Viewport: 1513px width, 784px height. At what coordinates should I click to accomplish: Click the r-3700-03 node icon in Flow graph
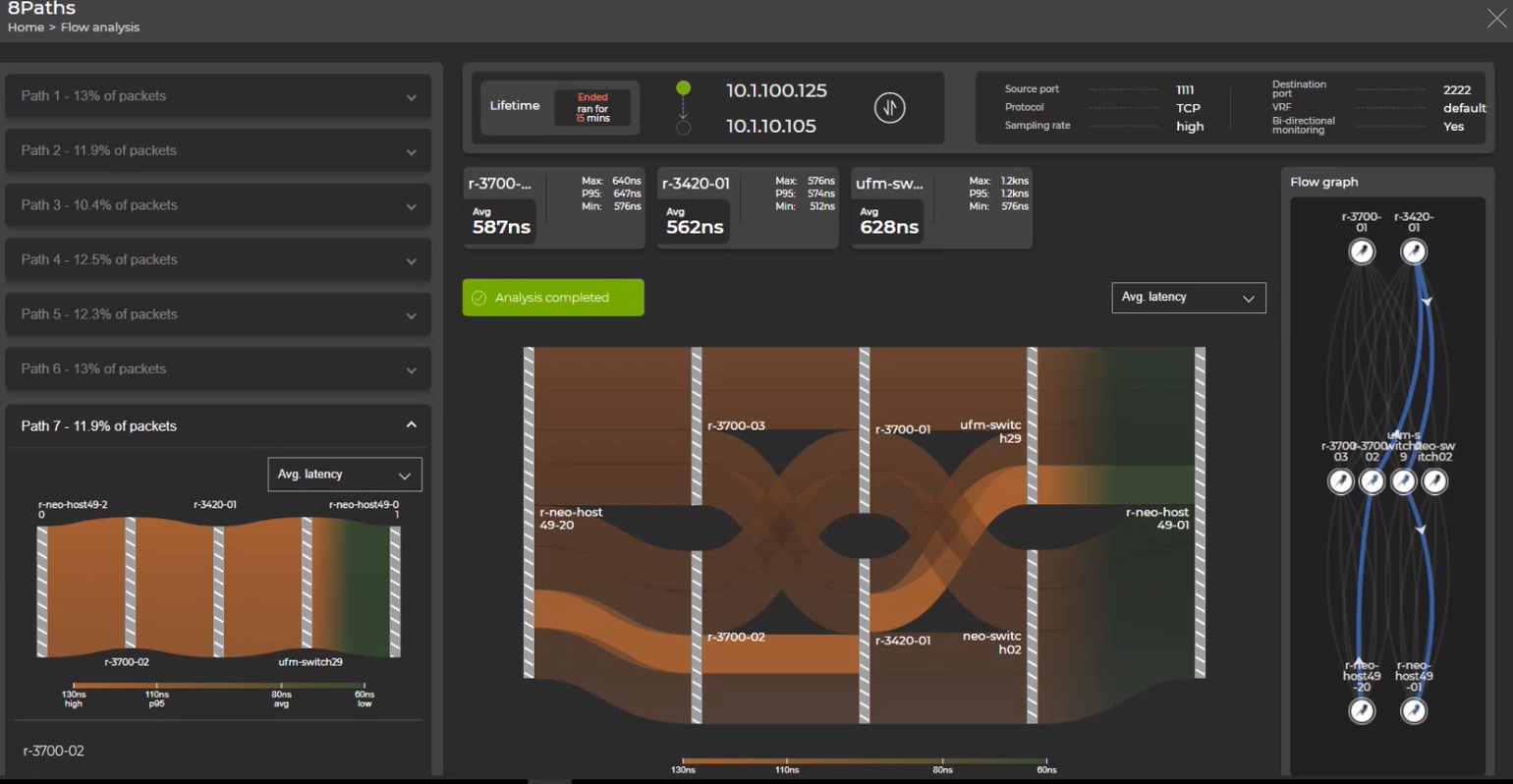[1340, 481]
